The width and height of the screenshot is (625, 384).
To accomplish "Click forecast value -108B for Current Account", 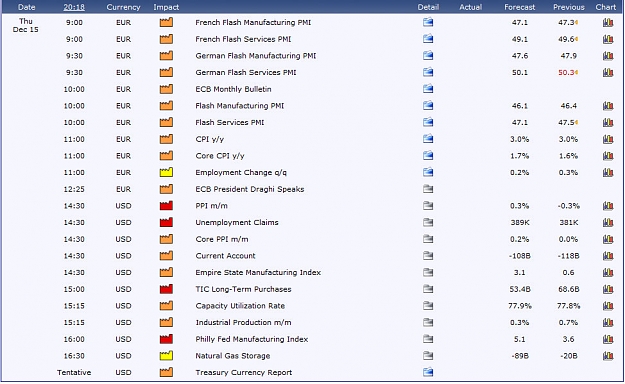I will click(520, 256).
